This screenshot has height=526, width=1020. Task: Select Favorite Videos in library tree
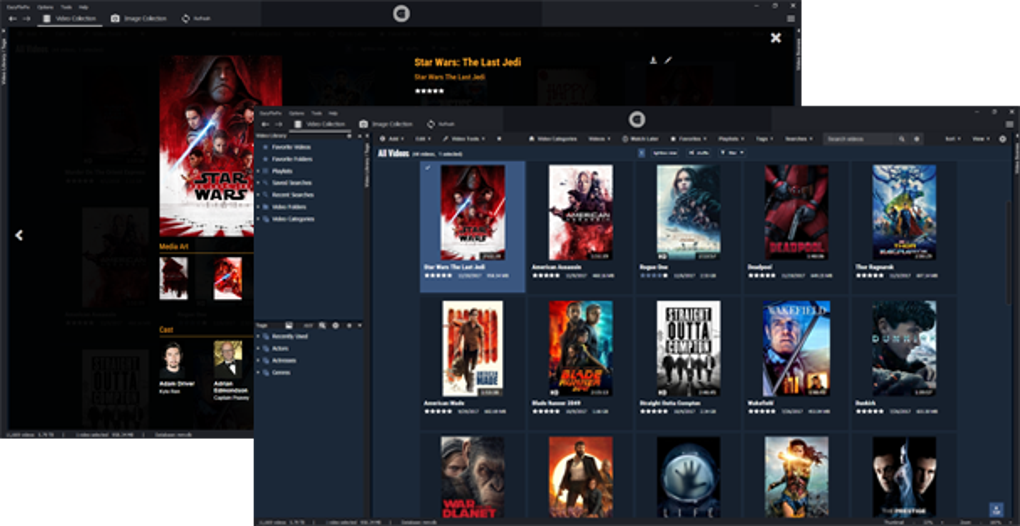click(292, 147)
